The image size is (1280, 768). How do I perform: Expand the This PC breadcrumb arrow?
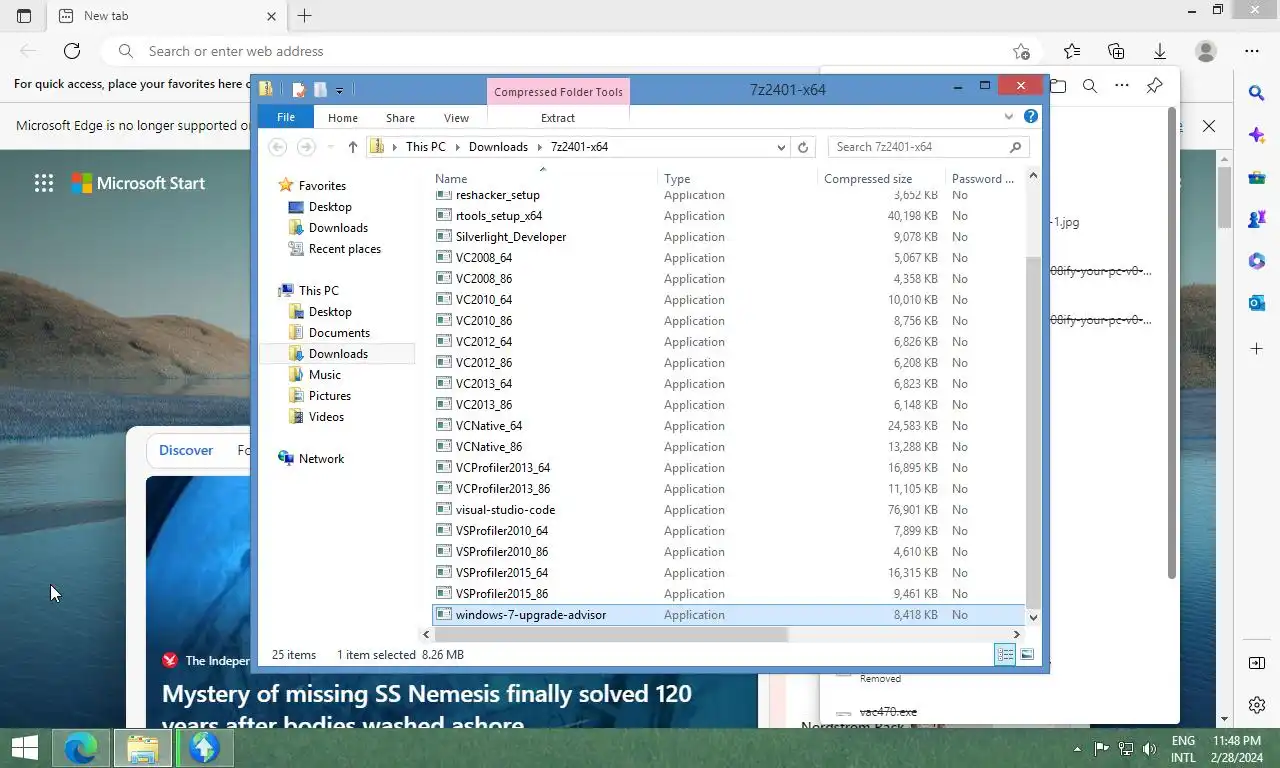pos(457,147)
